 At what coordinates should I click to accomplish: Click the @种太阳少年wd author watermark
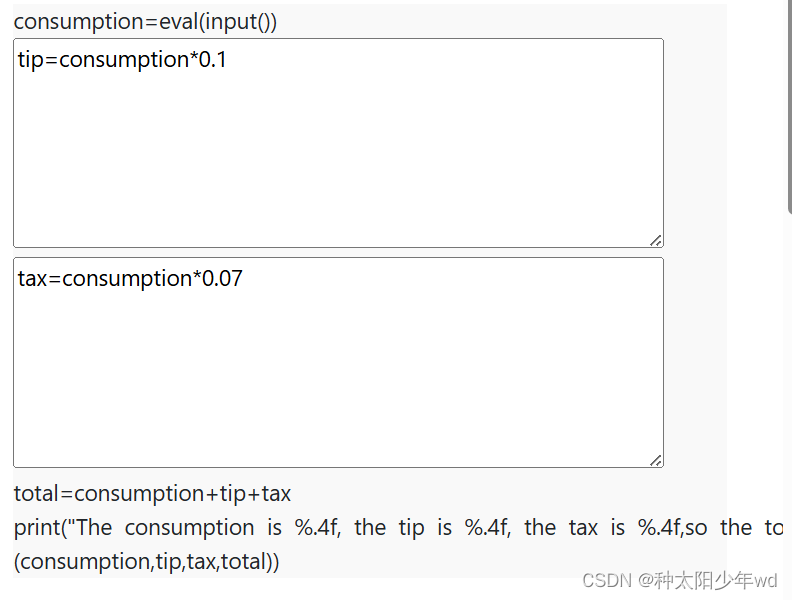707,581
